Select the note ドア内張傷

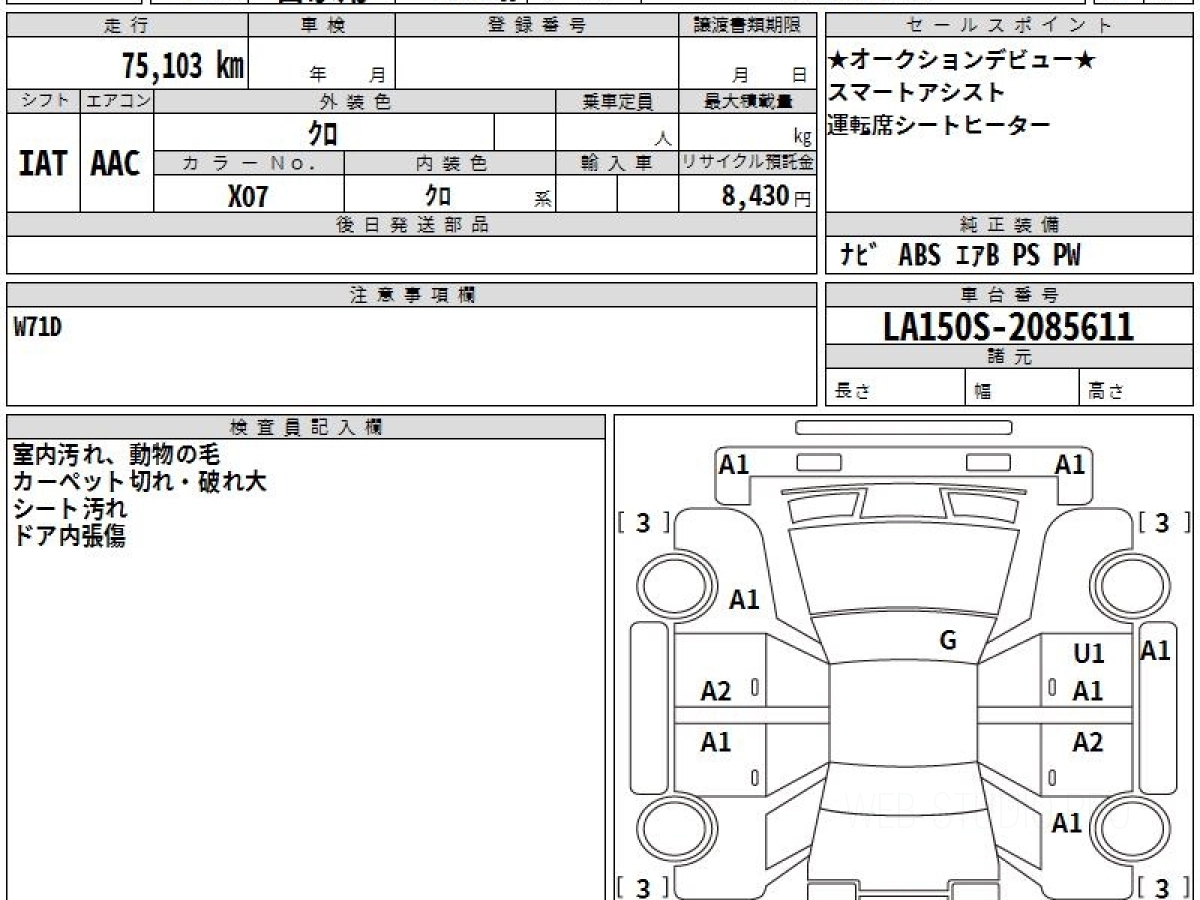[x=69, y=535]
